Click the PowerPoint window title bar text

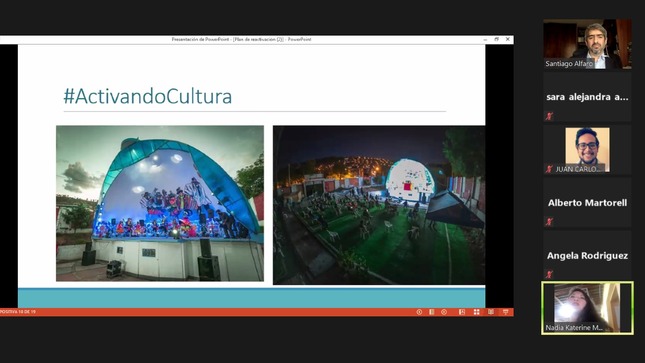[x=241, y=40]
